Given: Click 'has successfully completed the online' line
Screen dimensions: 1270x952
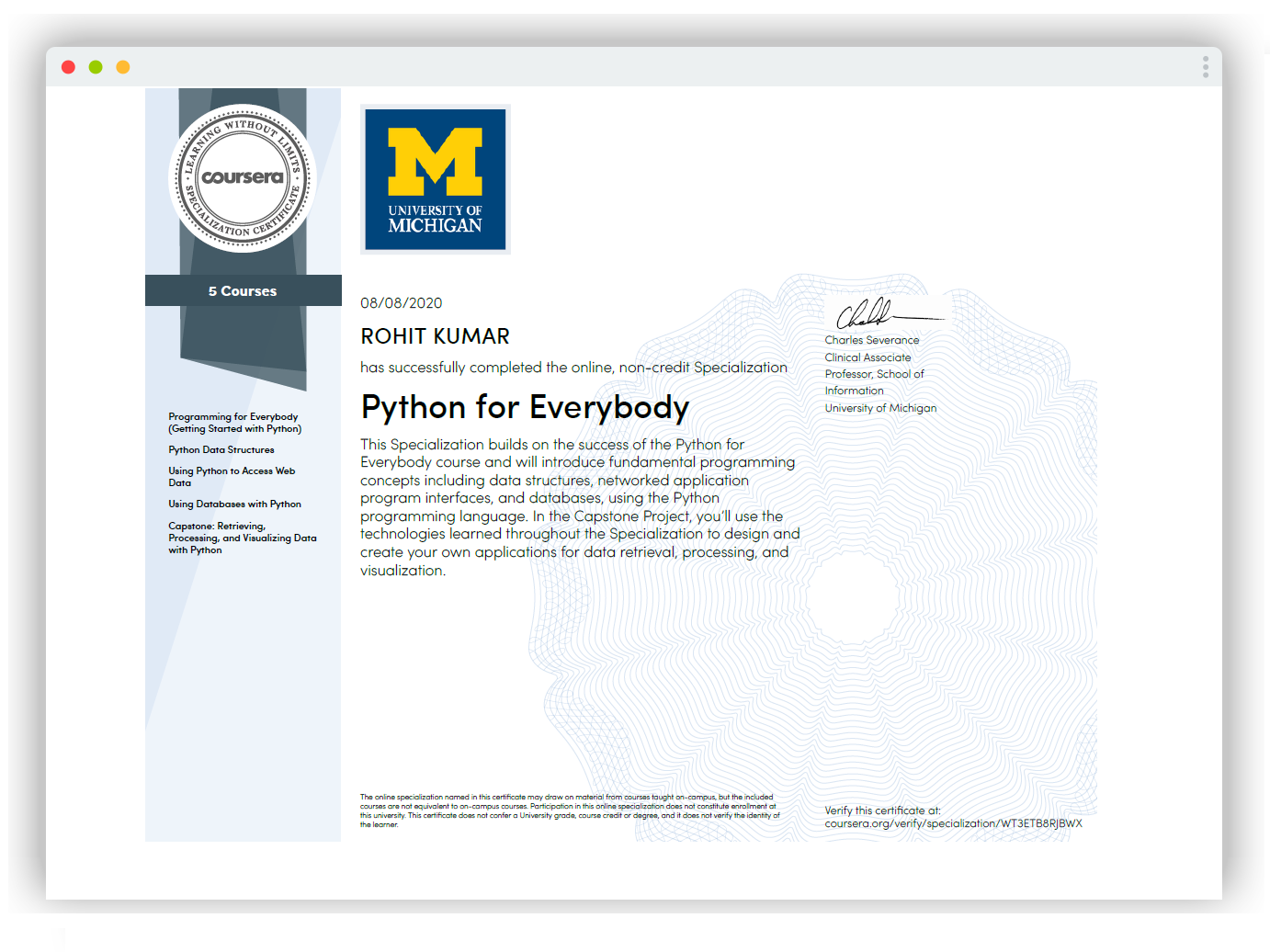Looking at the screenshot, I should tap(573, 368).
